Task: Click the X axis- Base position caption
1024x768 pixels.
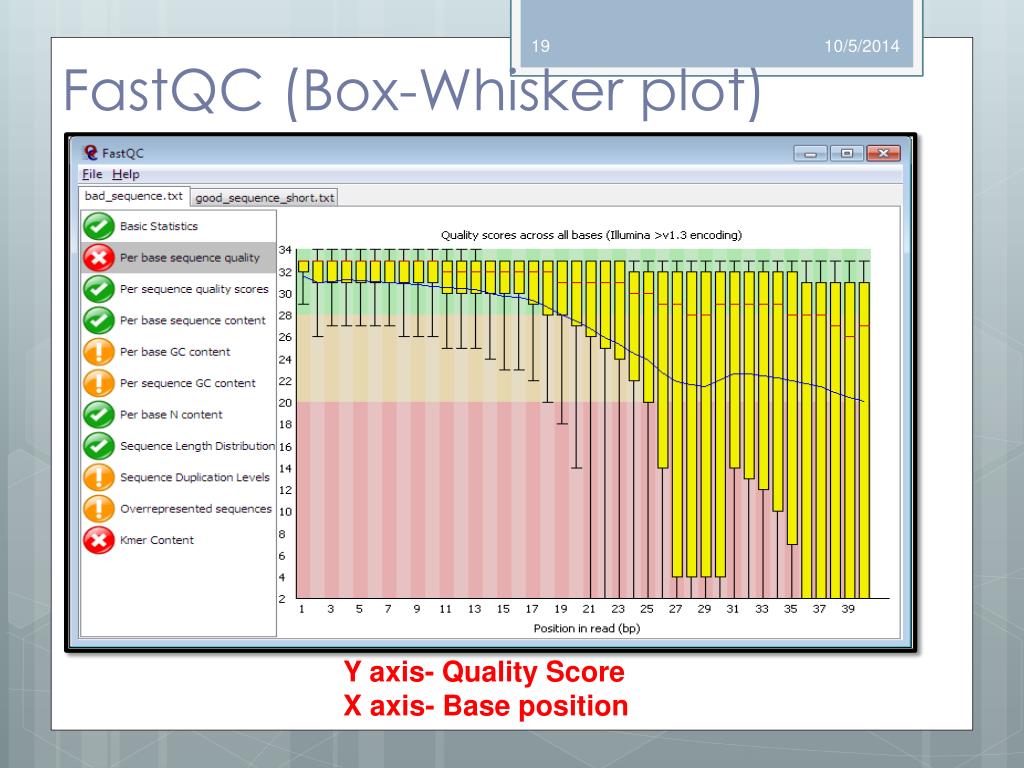Action: (486, 706)
